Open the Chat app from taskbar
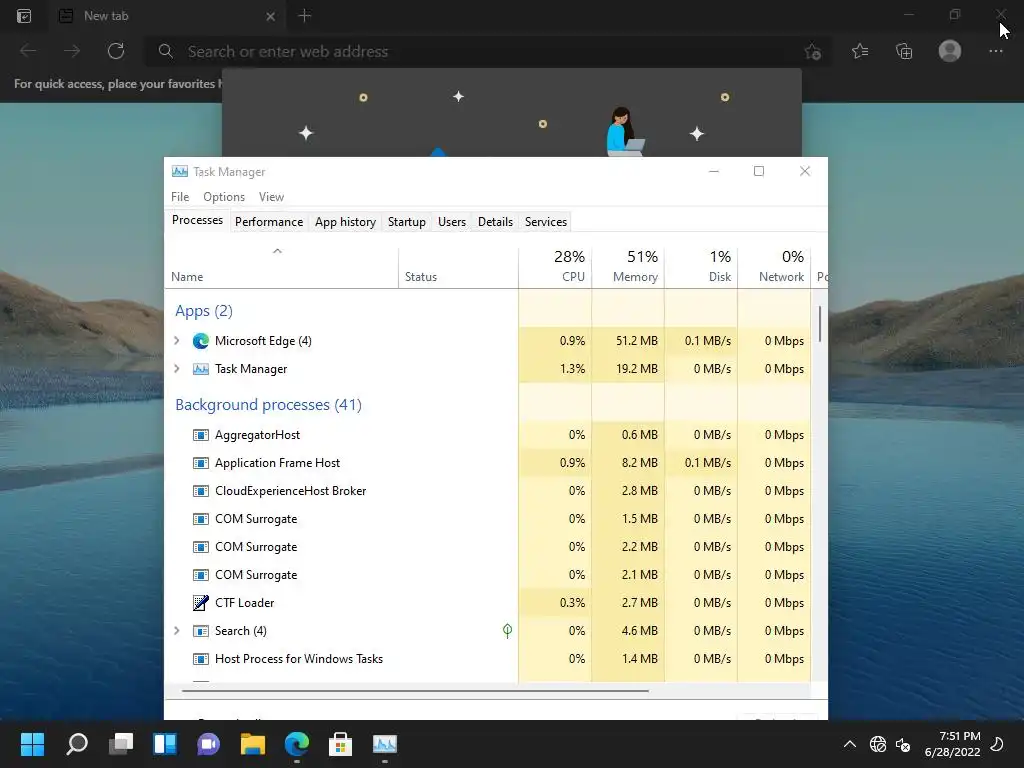The width and height of the screenshot is (1024, 768). (x=208, y=744)
